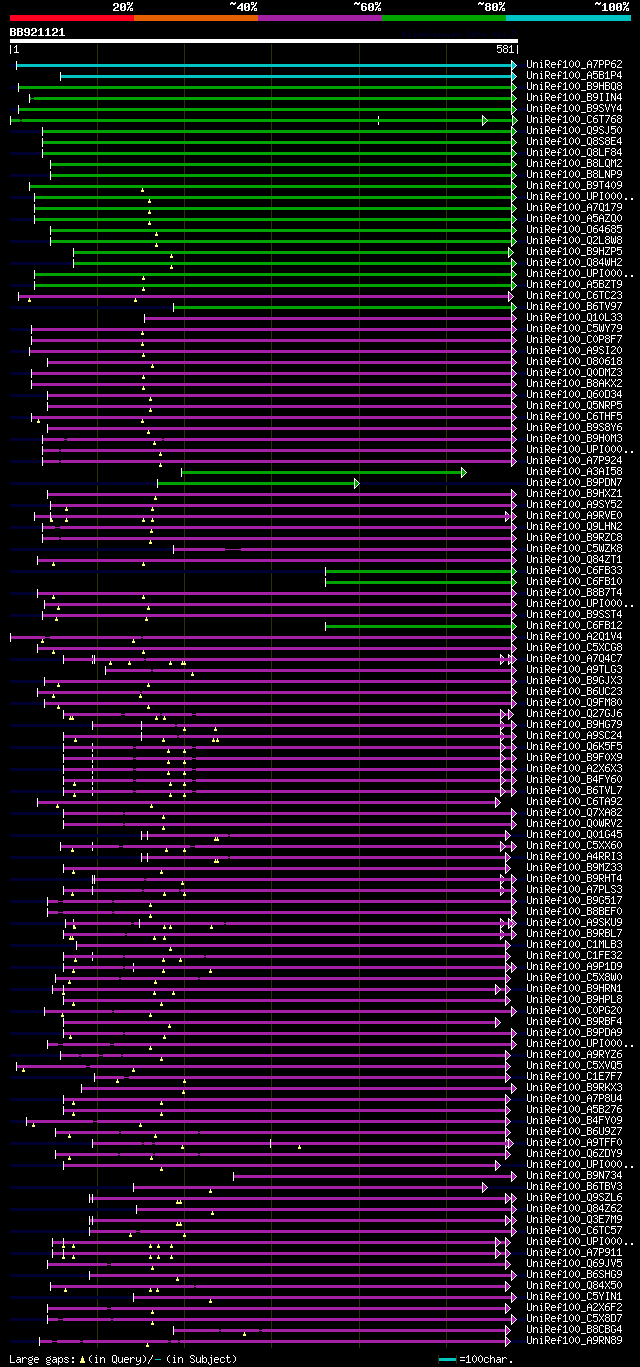Click the purple ~60% identity legend segment
Viewport: 640px width, 1367px height.
[320, 17]
